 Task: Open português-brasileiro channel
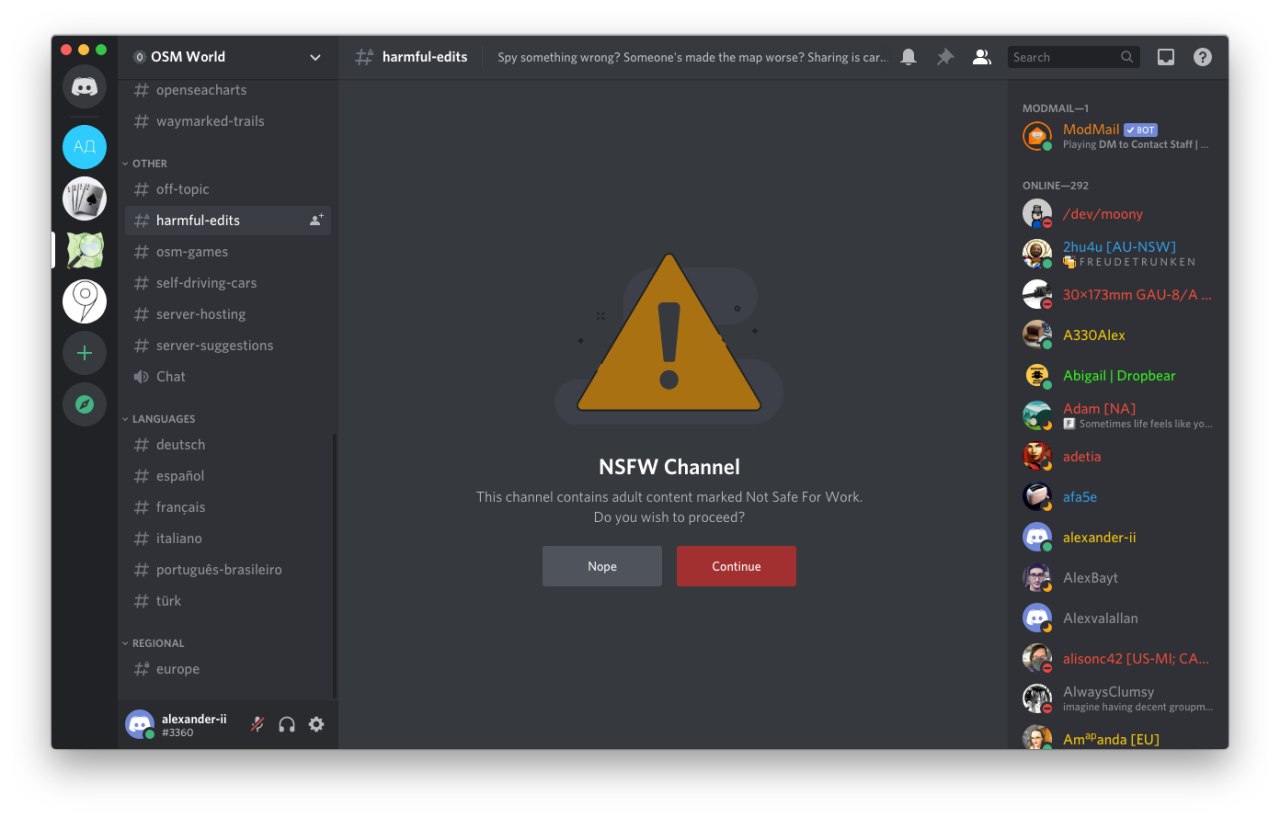[228, 569]
